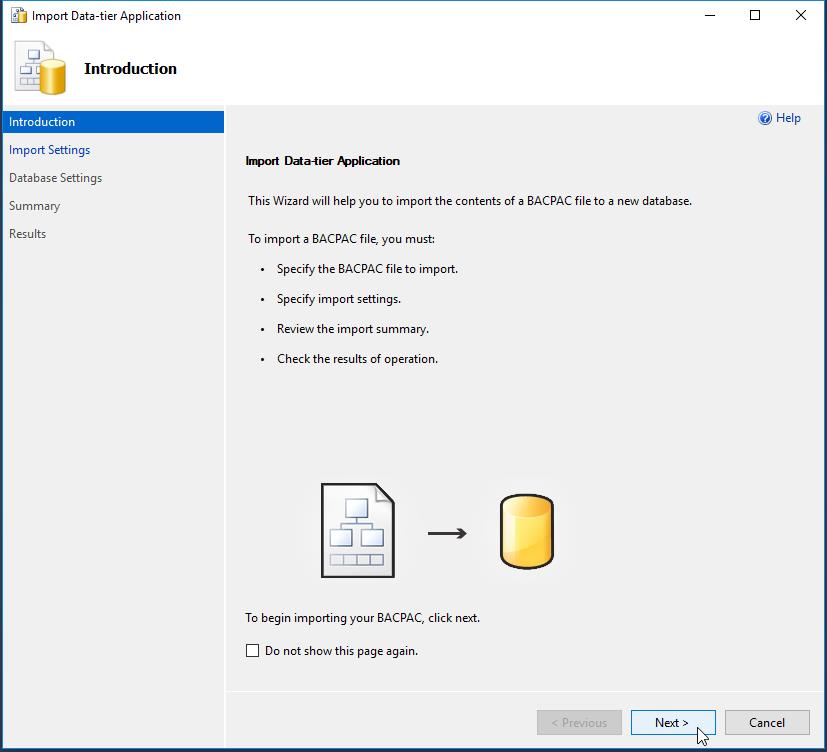Close the import wizard window
The width and height of the screenshot is (827, 752).
click(801, 16)
